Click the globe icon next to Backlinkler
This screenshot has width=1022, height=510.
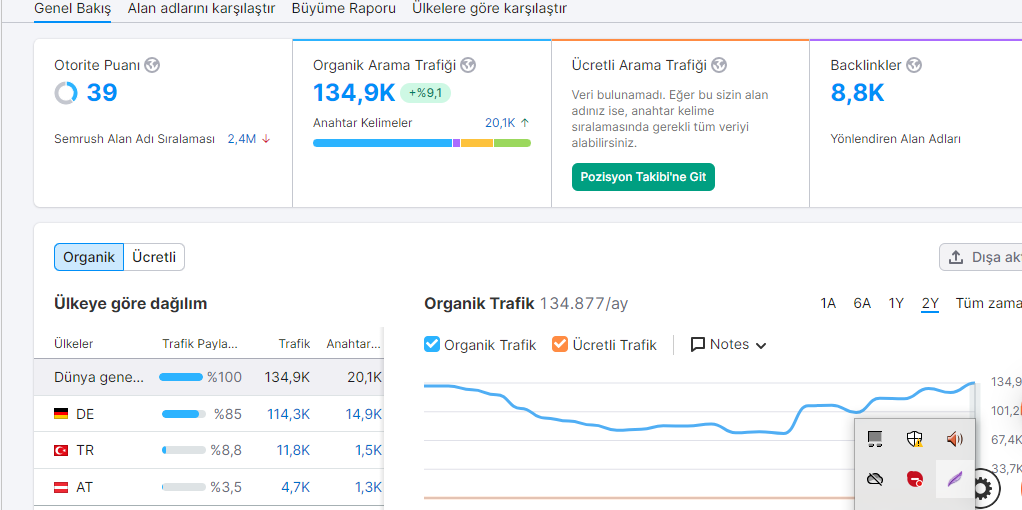(x=914, y=65)
